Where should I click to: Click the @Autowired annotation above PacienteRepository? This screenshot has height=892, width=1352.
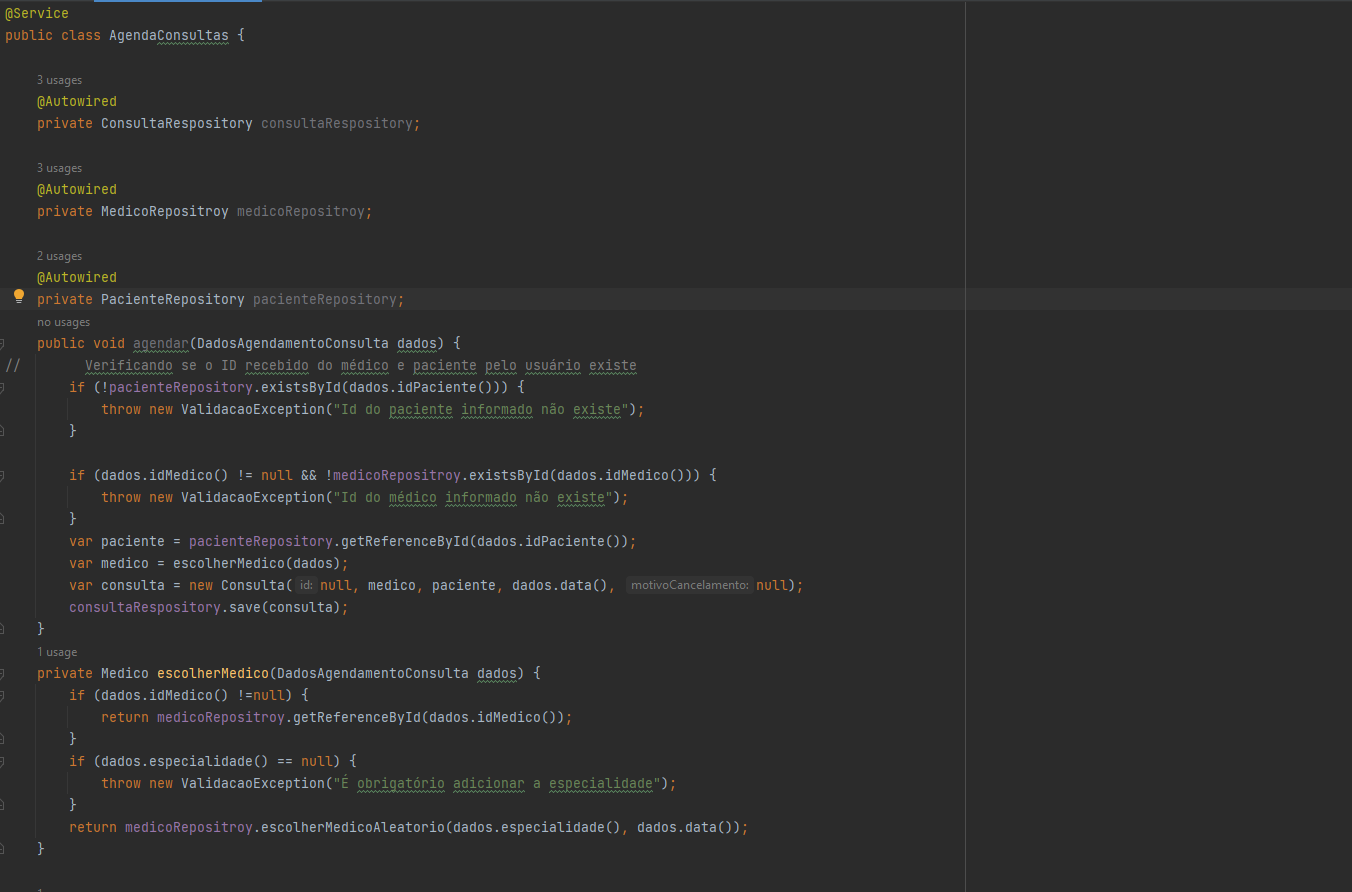pyautogui.click(x=77, y=277)
